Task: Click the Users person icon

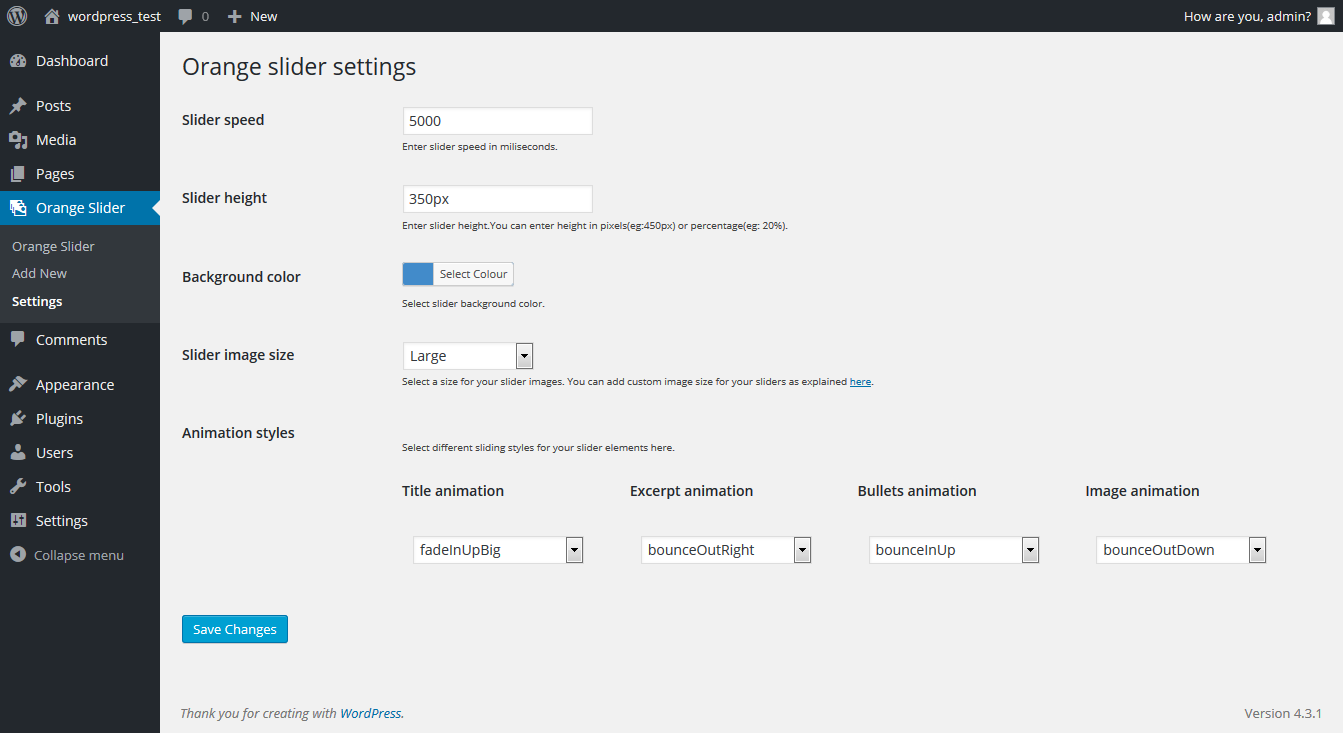Action: coord(18,453)
